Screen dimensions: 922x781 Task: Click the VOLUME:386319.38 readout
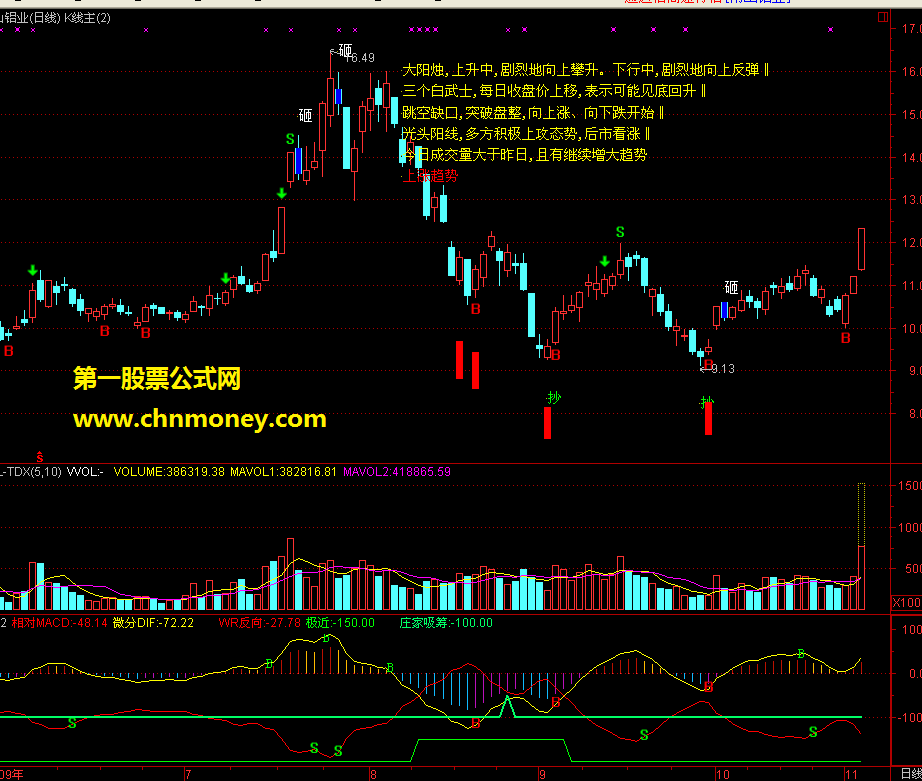click(x=169, y=472)
